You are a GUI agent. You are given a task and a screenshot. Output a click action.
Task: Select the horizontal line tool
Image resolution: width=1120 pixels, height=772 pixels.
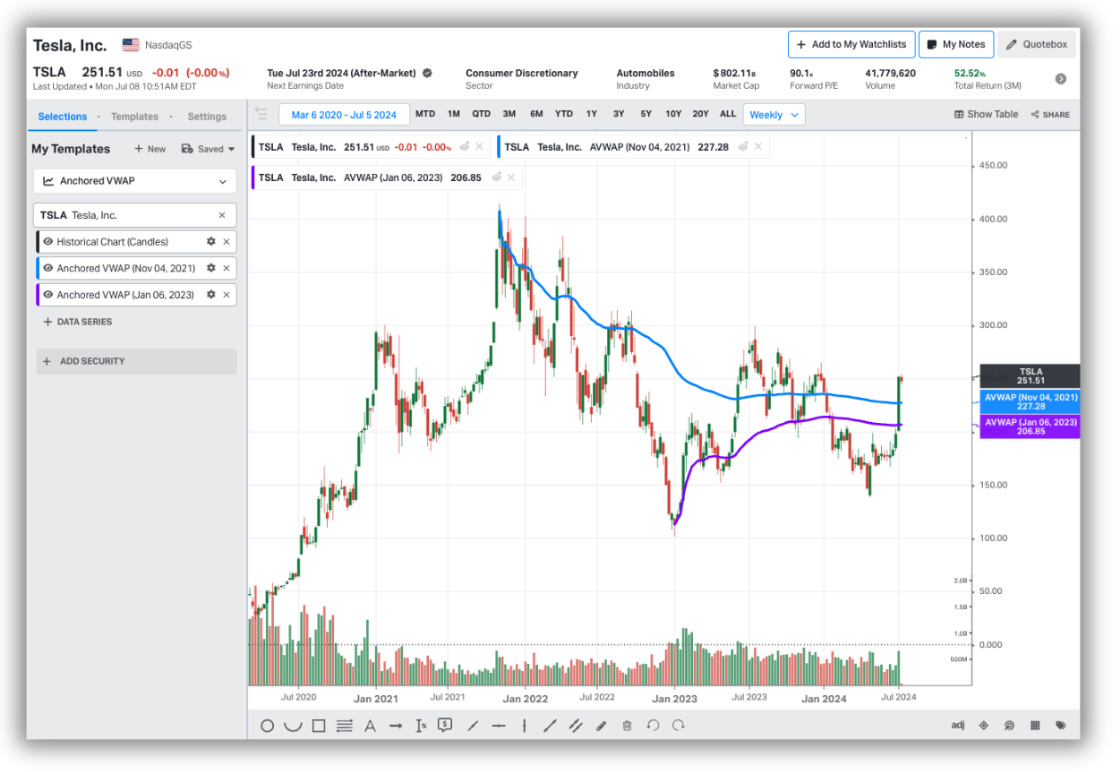tap(499, 726)
